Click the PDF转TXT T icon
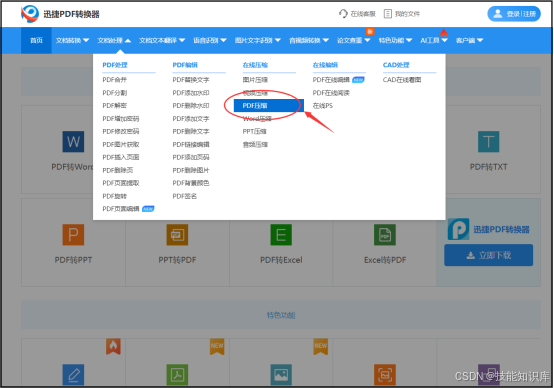The height and width of the screenshot is (388, 554). (x=488, y=142)
